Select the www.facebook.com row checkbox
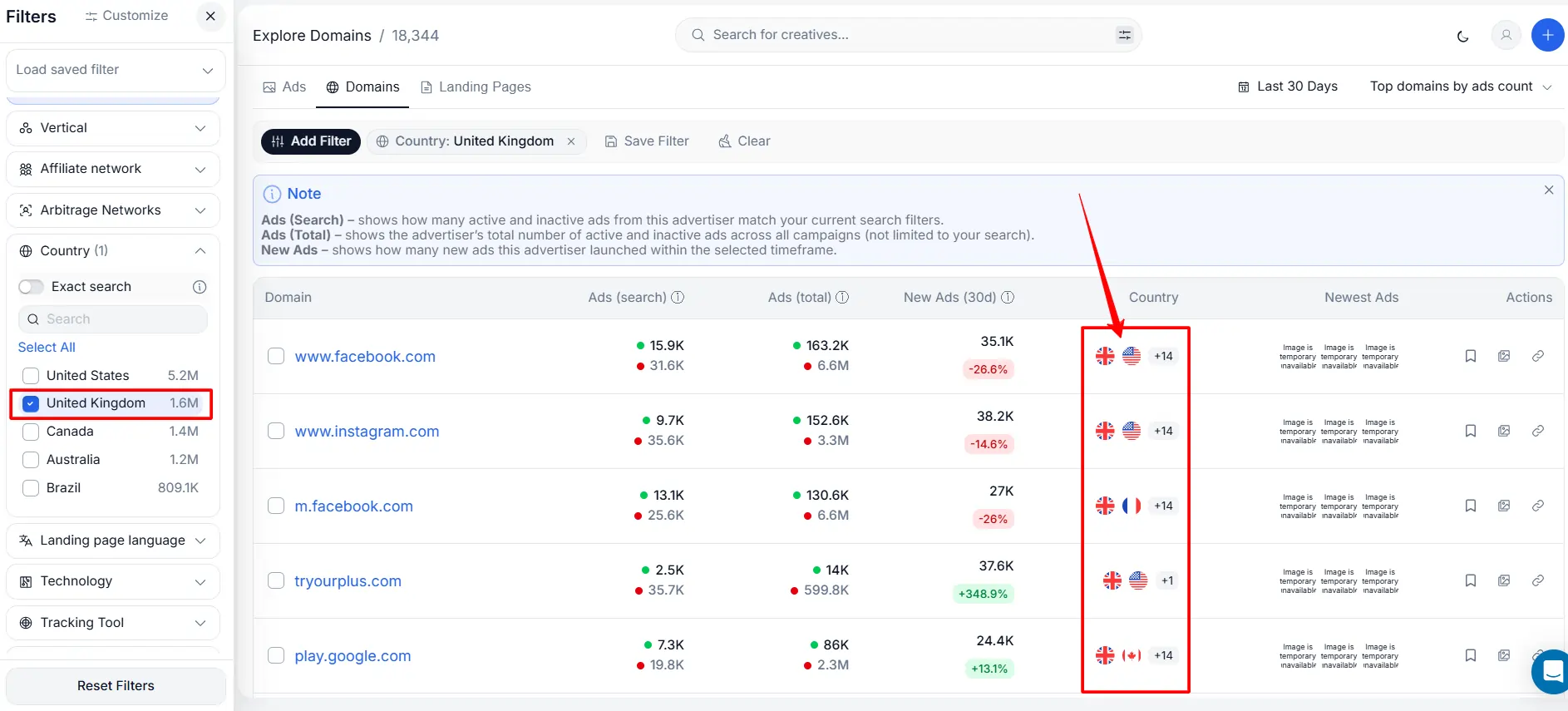 [276, 357]
